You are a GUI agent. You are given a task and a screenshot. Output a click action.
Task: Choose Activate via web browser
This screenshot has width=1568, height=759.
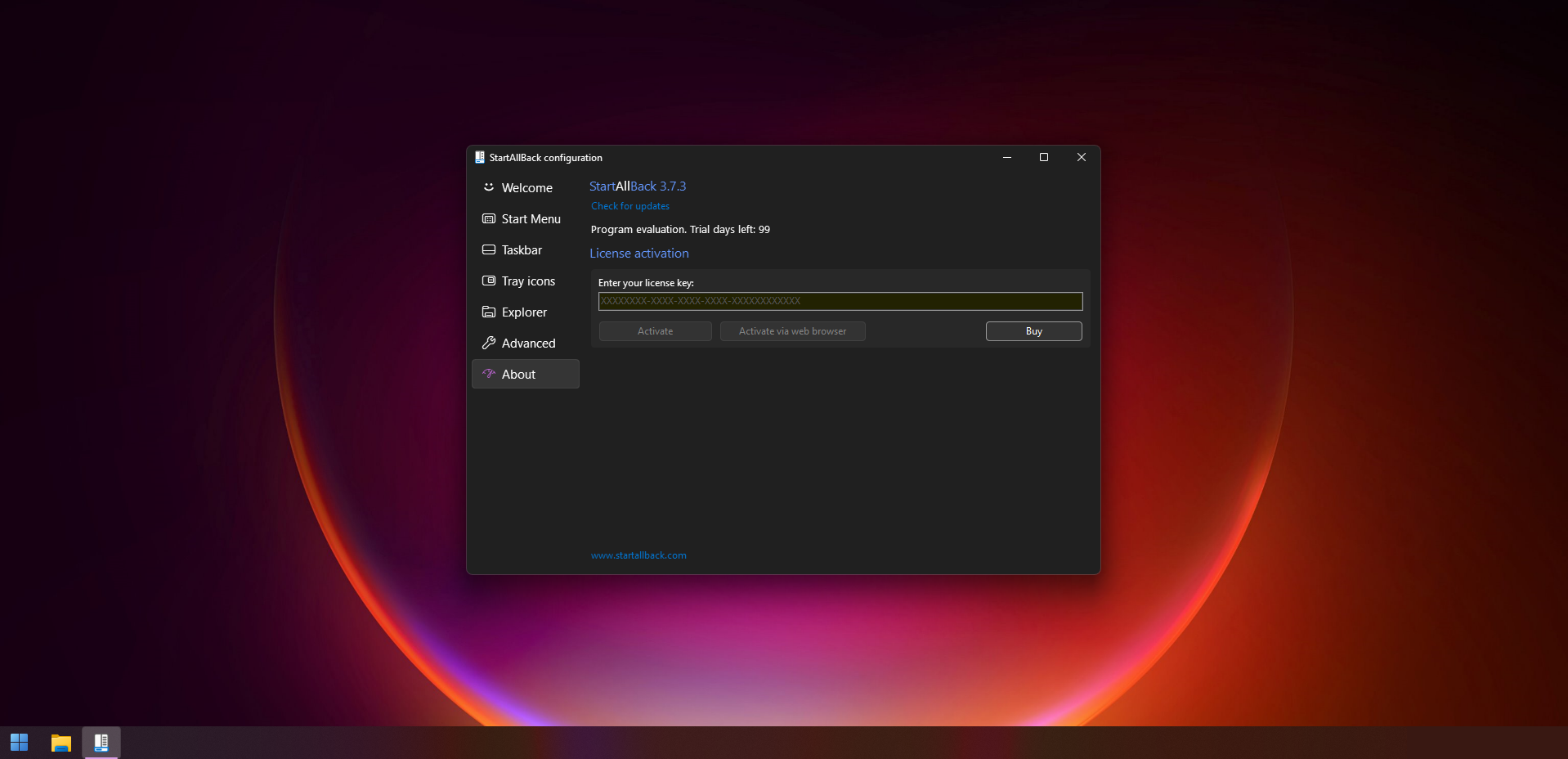[x=793, y=331]
